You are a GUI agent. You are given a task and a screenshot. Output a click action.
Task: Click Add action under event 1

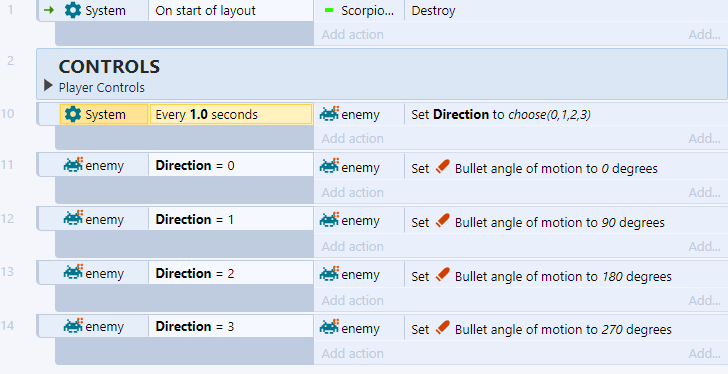(x=353, y=34)
